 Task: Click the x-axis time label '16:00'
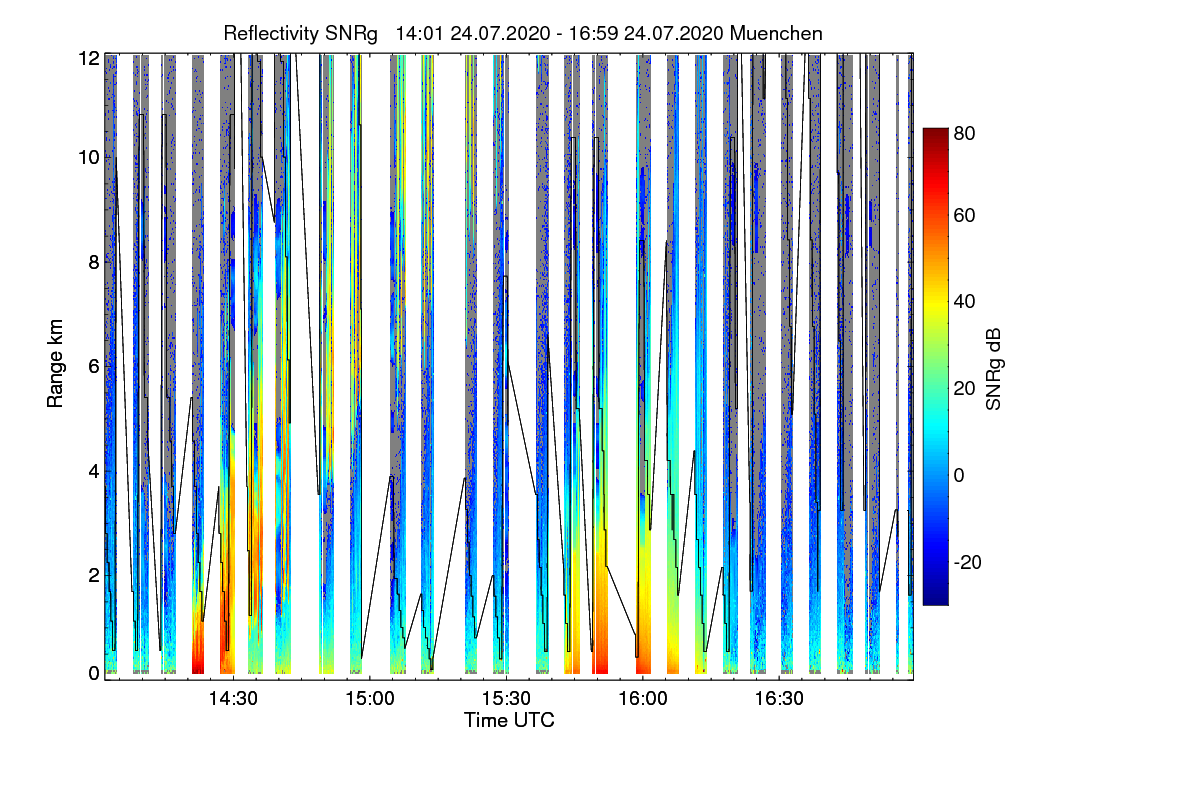click(x=642, y=698)
